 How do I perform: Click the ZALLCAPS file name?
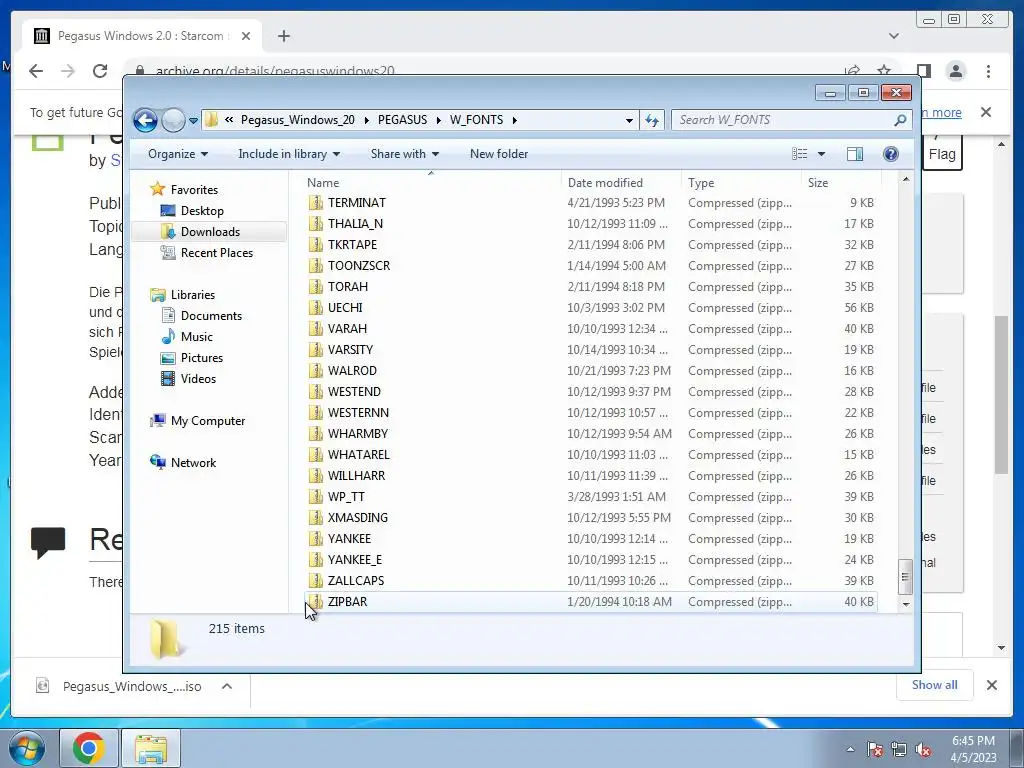(356, 581)
